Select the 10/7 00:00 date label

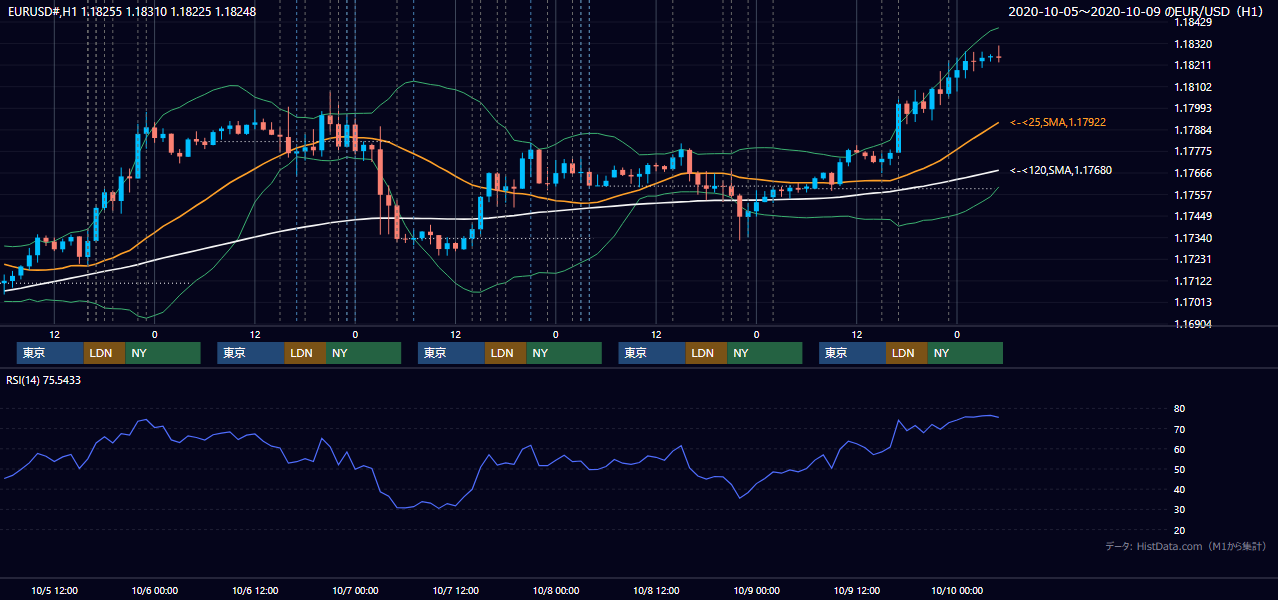tap(355, 590)
